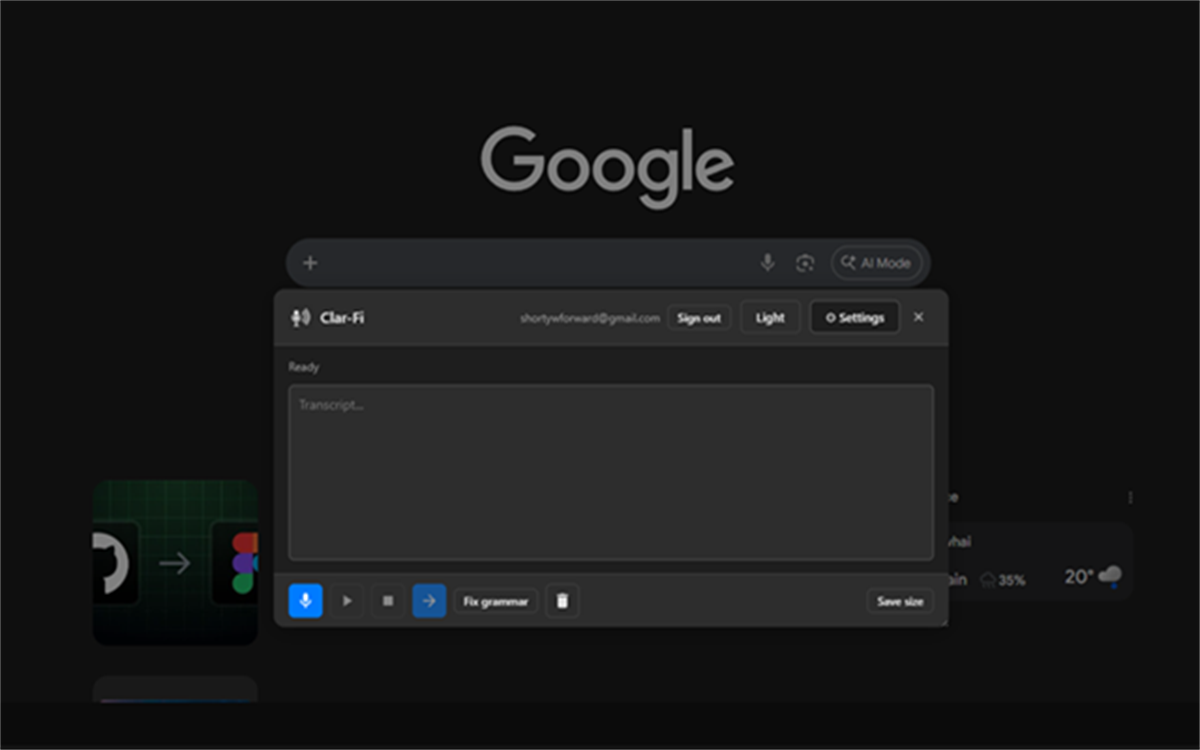
Task: Clear transcript with the trash icon
Action: pos(562,601)
